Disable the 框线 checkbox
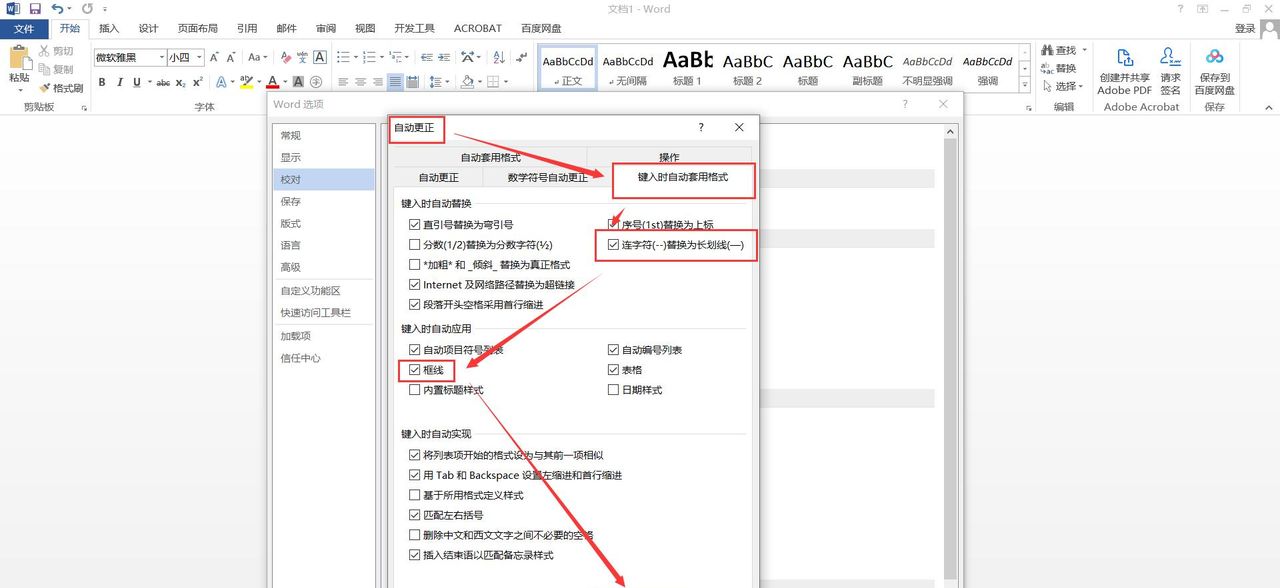 point(414,369)
